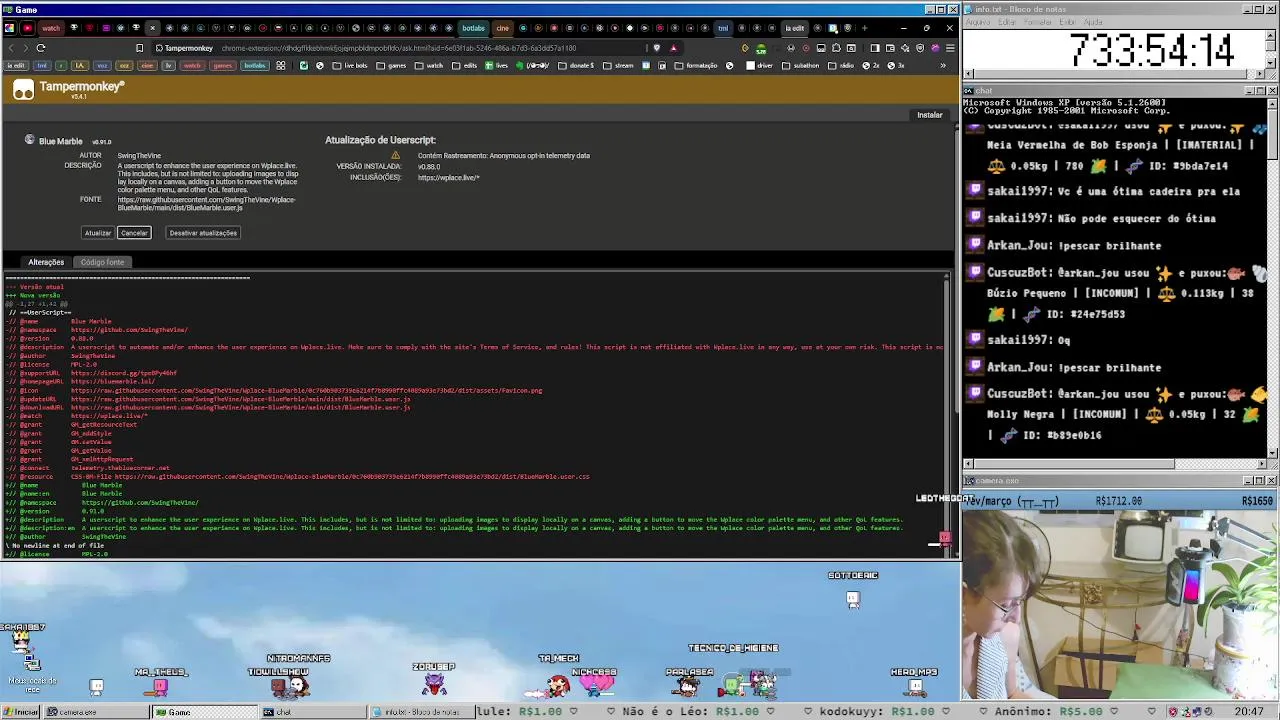Open the browser menu hamburger icon
The width and height of the screenshot is (1280, 720).
(950, 48)
